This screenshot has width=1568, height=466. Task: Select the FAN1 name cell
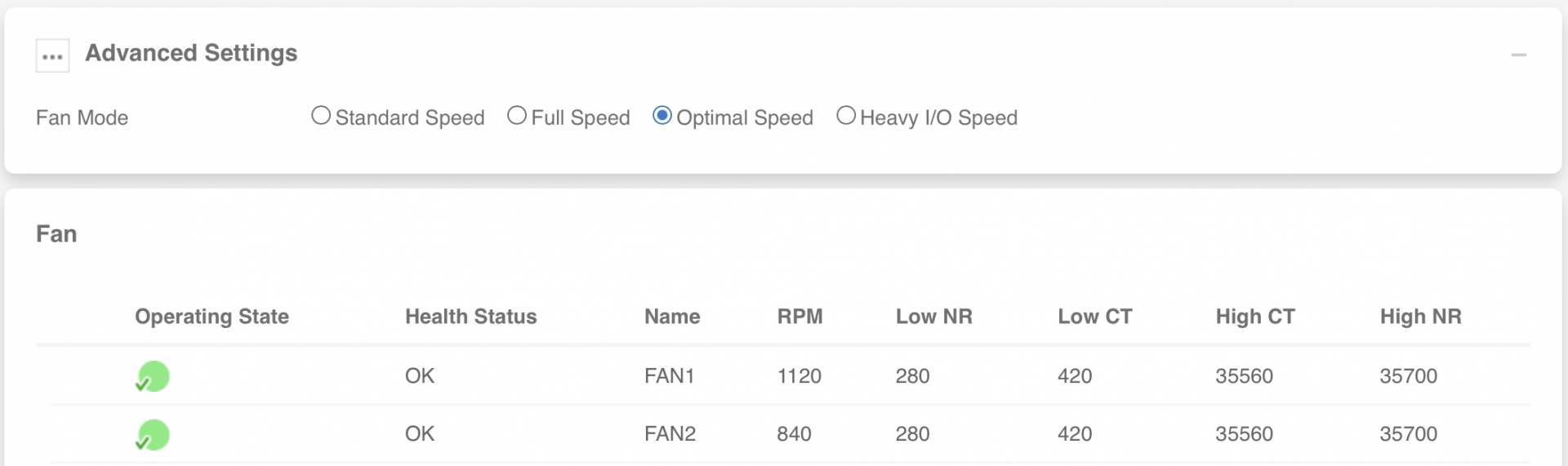click(x=669, y=376)
